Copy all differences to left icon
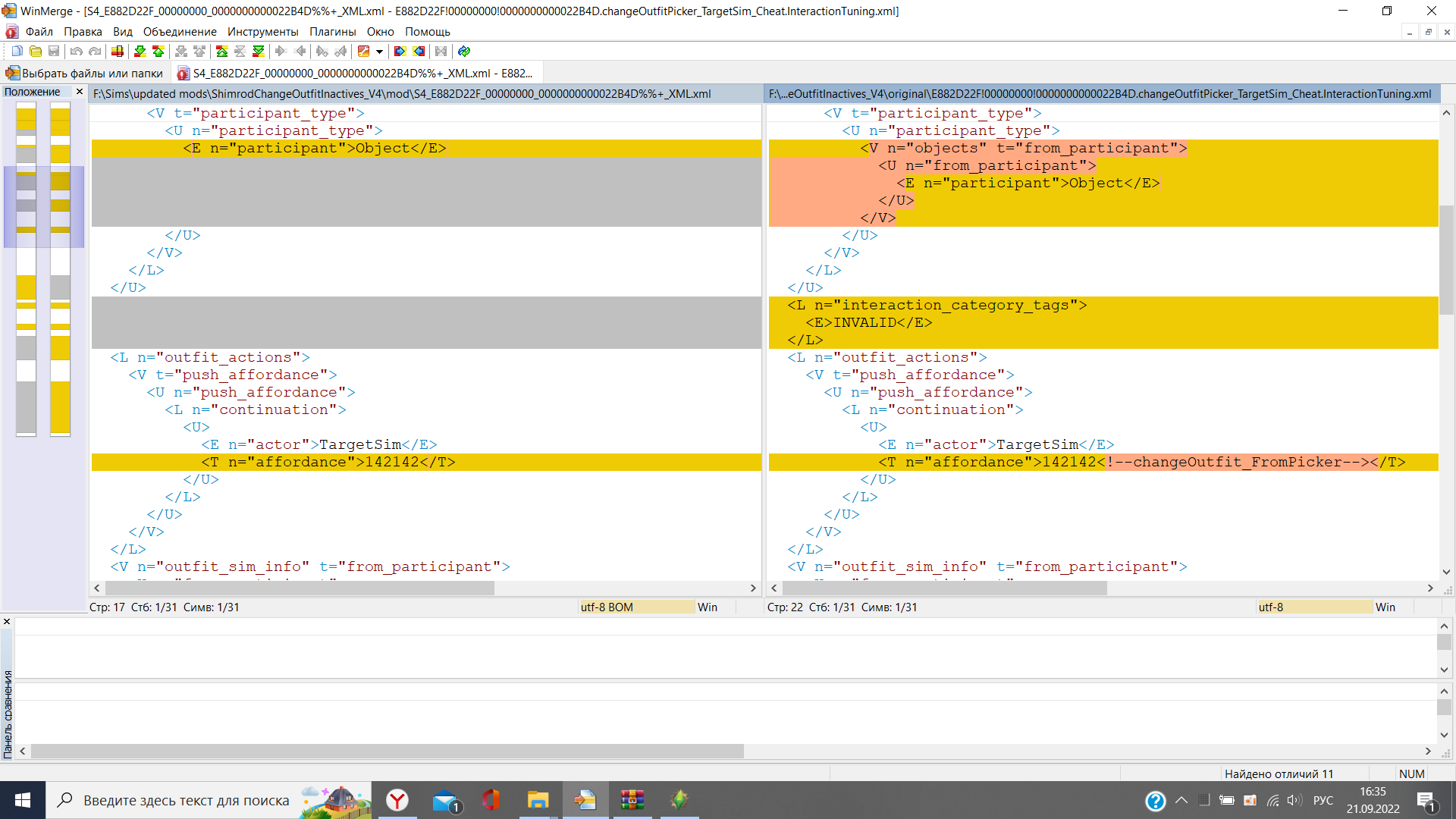The width and height of the screenshot is (1456, 819). (x=419, y=52)
